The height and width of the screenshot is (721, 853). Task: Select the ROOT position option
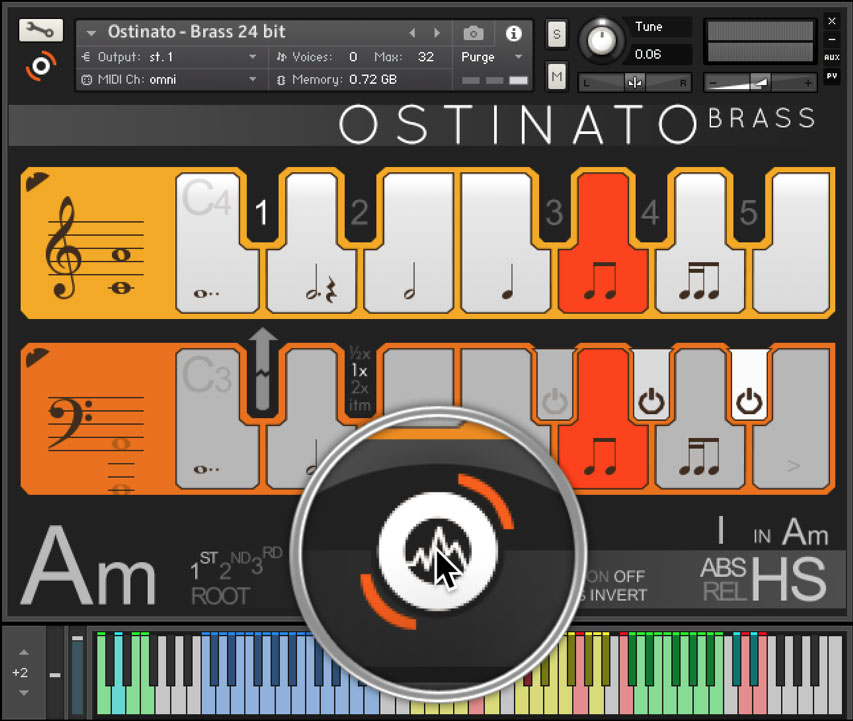coord(220,597)
